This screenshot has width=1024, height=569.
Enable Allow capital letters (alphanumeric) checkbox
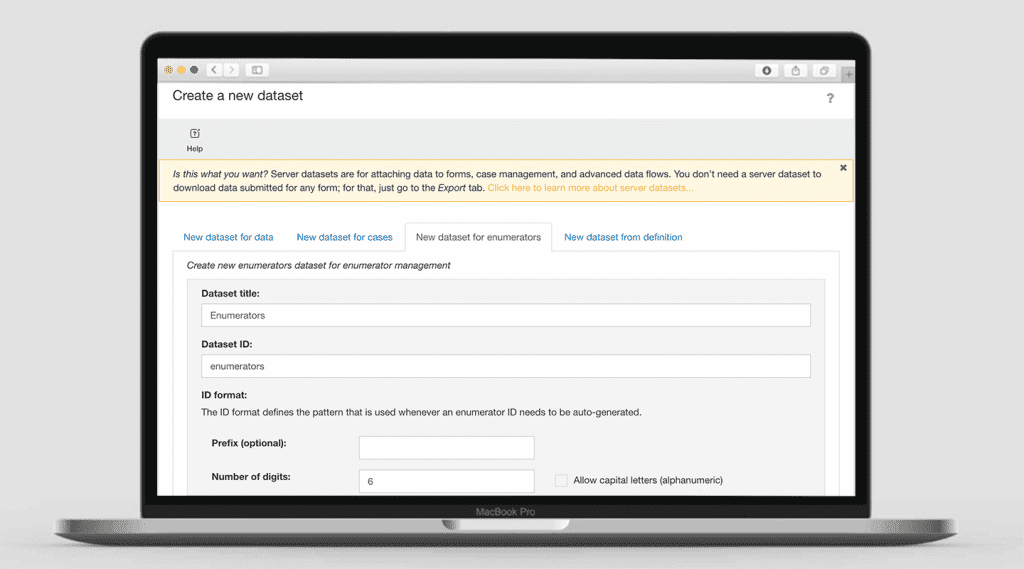pyautogui.click(x=561, y=480)
